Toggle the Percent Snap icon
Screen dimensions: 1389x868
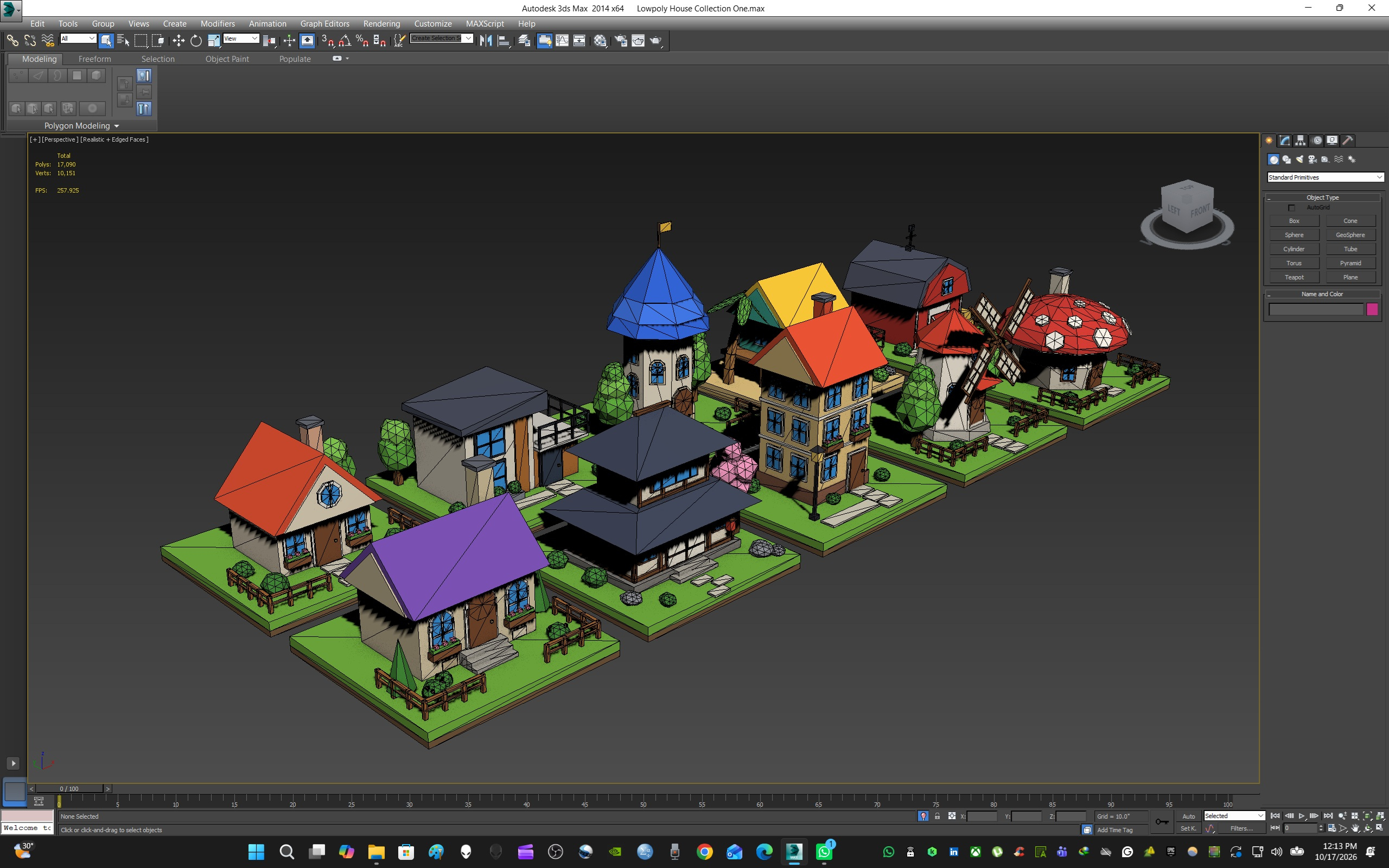362,40
